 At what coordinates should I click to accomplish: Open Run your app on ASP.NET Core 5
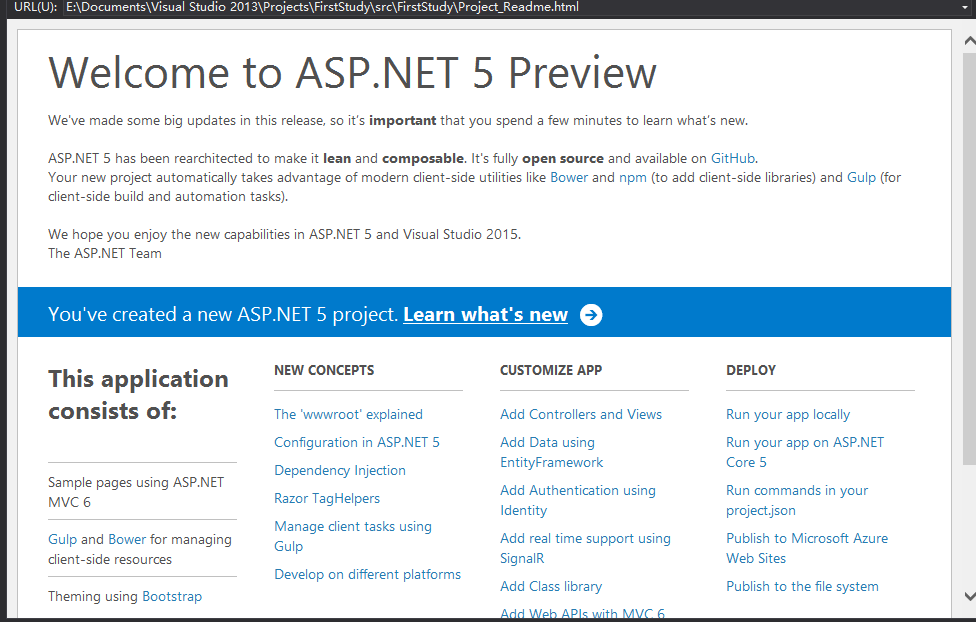coord(804,452)
